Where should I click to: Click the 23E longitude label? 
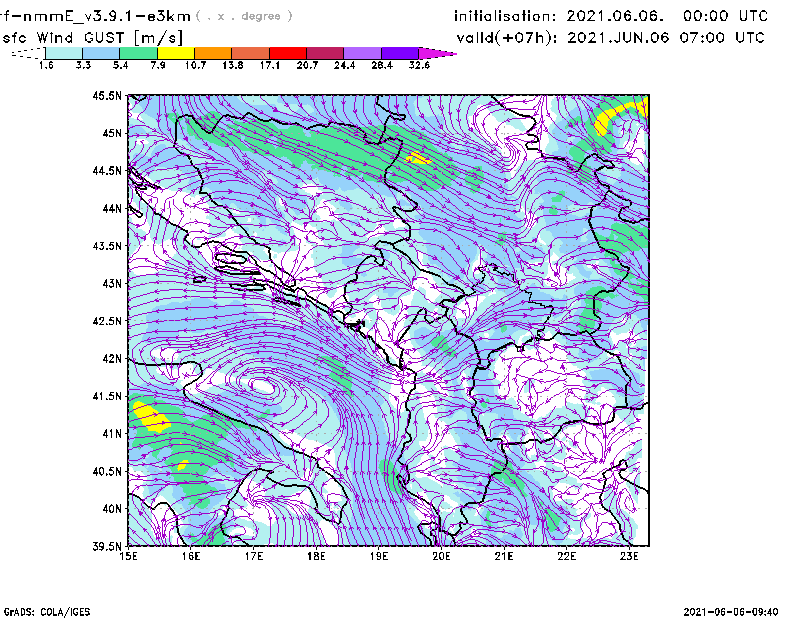629,556
